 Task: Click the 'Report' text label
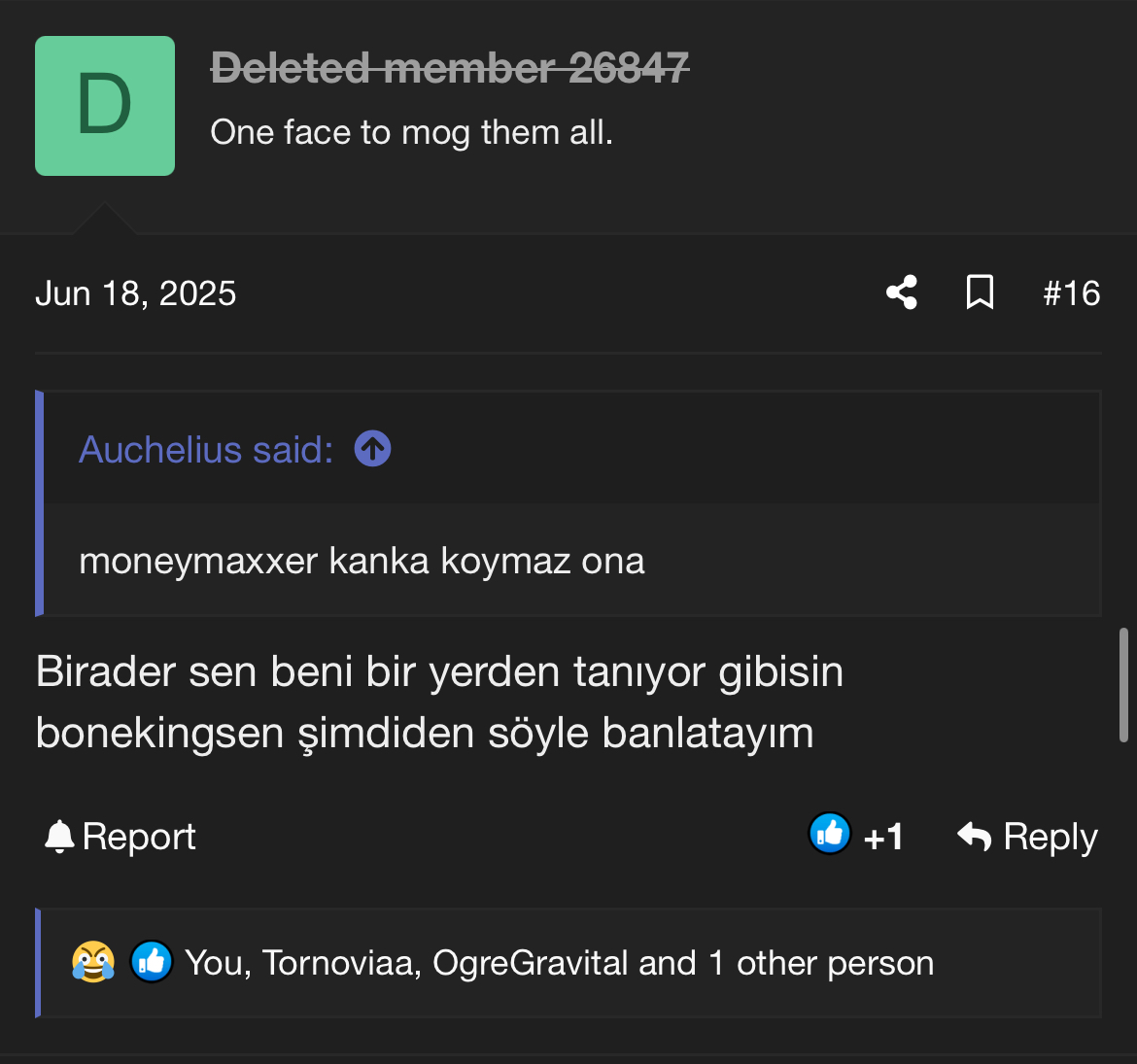tap(139, 837)
